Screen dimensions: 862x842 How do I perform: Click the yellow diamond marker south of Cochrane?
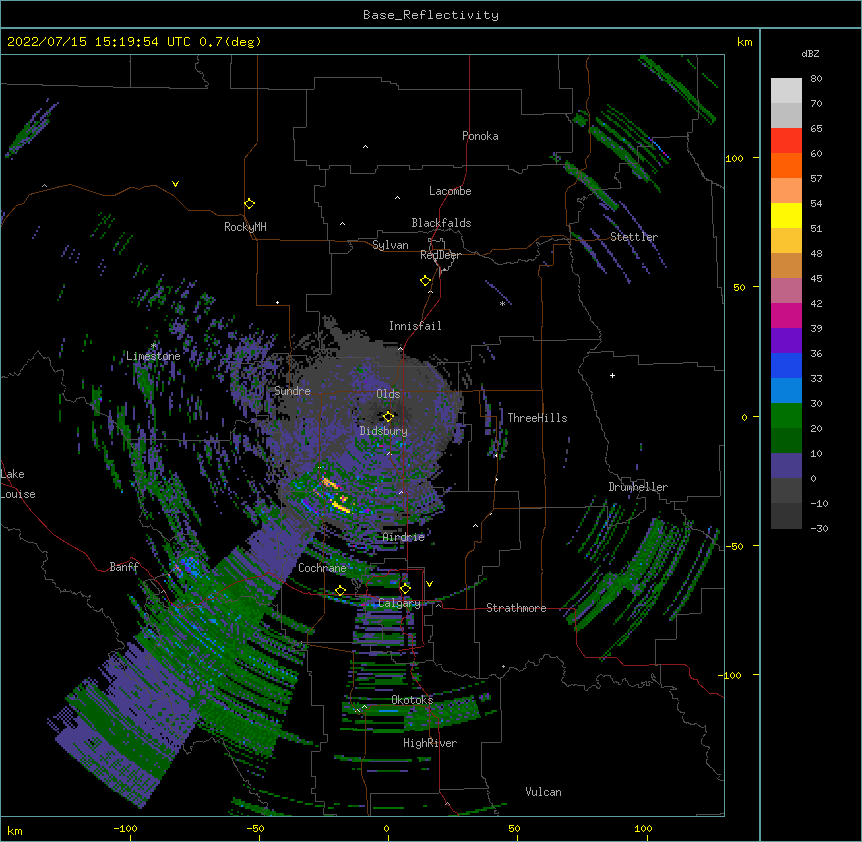(x=340, y=591)
